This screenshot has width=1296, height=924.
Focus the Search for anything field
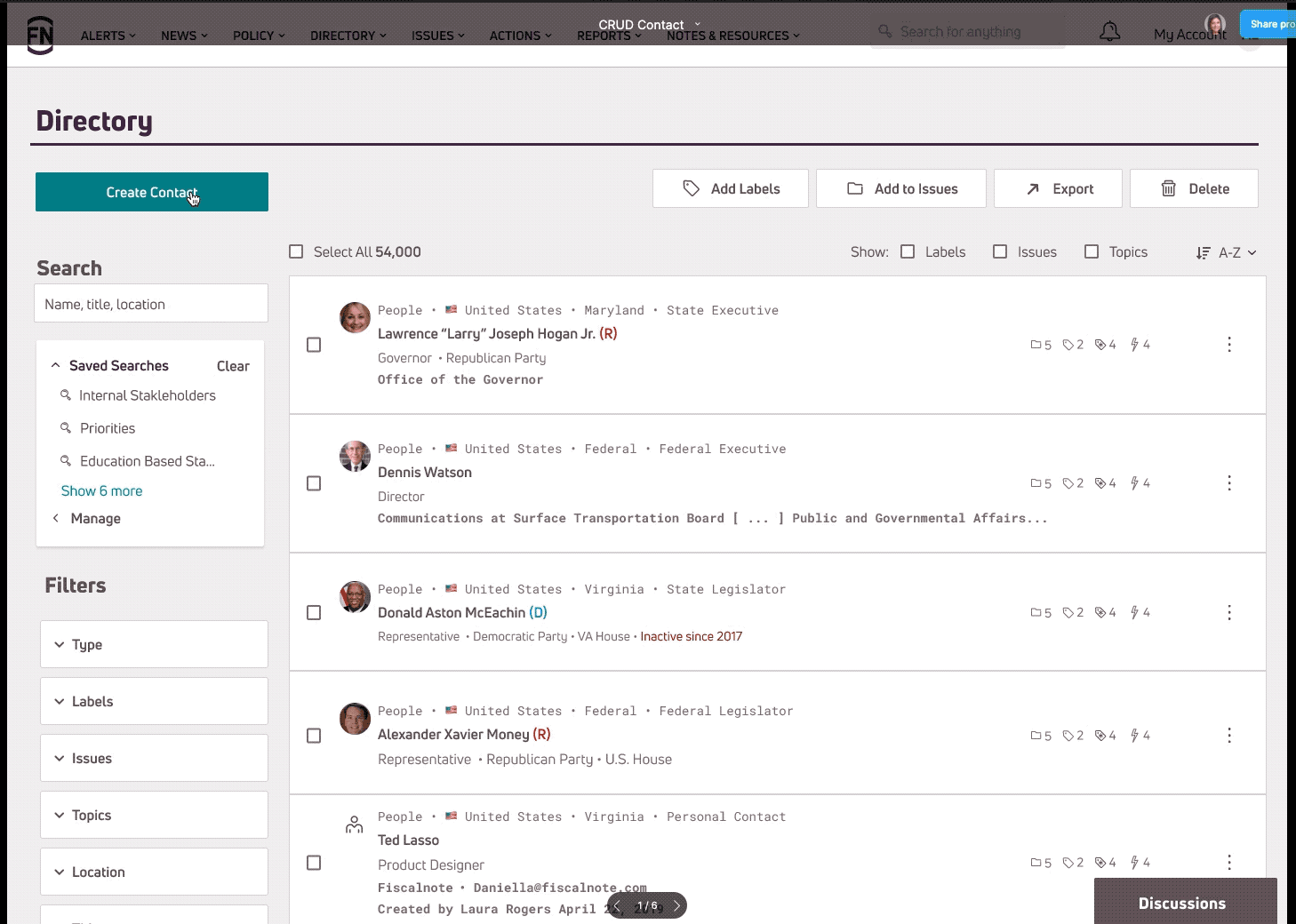(968, 32)
